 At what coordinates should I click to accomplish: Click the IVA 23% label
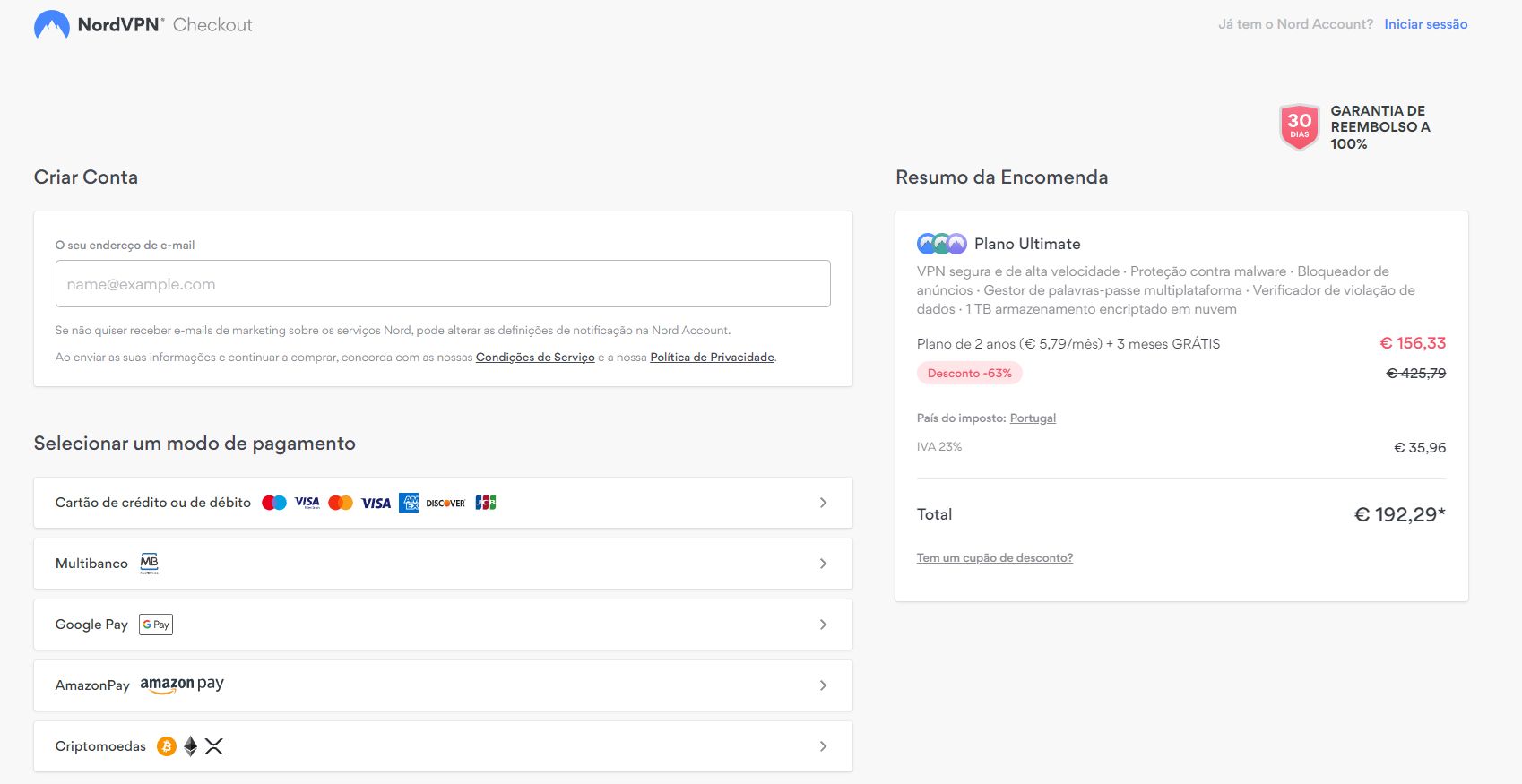click(x=939, y=447)
